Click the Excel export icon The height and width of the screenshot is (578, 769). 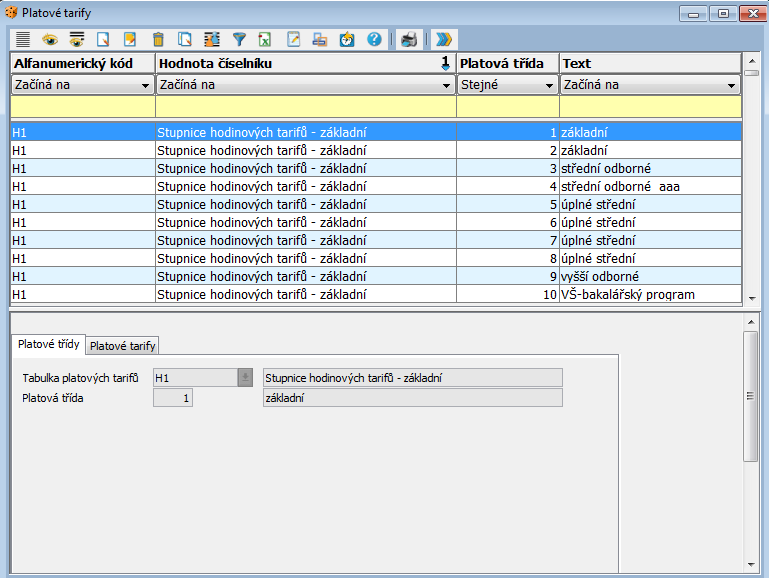pos(266,39)
